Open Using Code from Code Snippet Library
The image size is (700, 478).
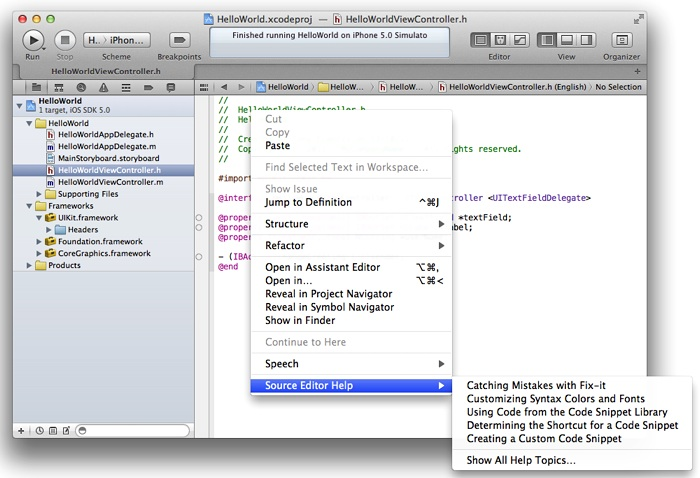point(572,412)
